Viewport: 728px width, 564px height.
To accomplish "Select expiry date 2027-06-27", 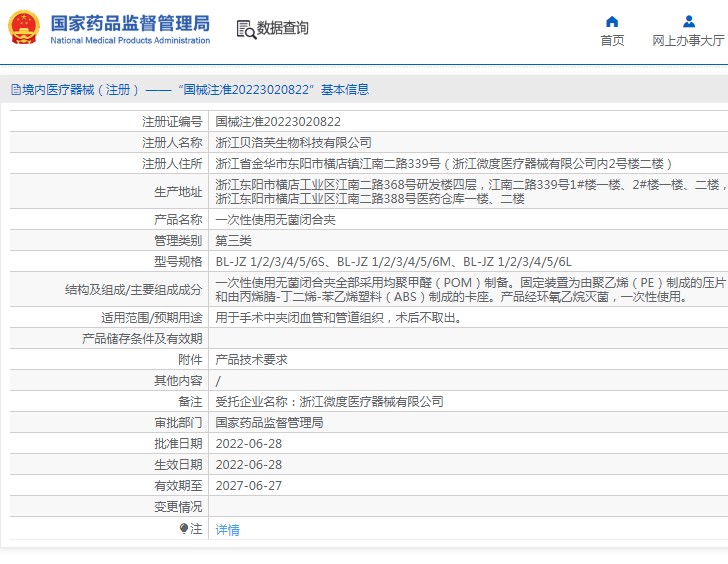I will (249, 486).
